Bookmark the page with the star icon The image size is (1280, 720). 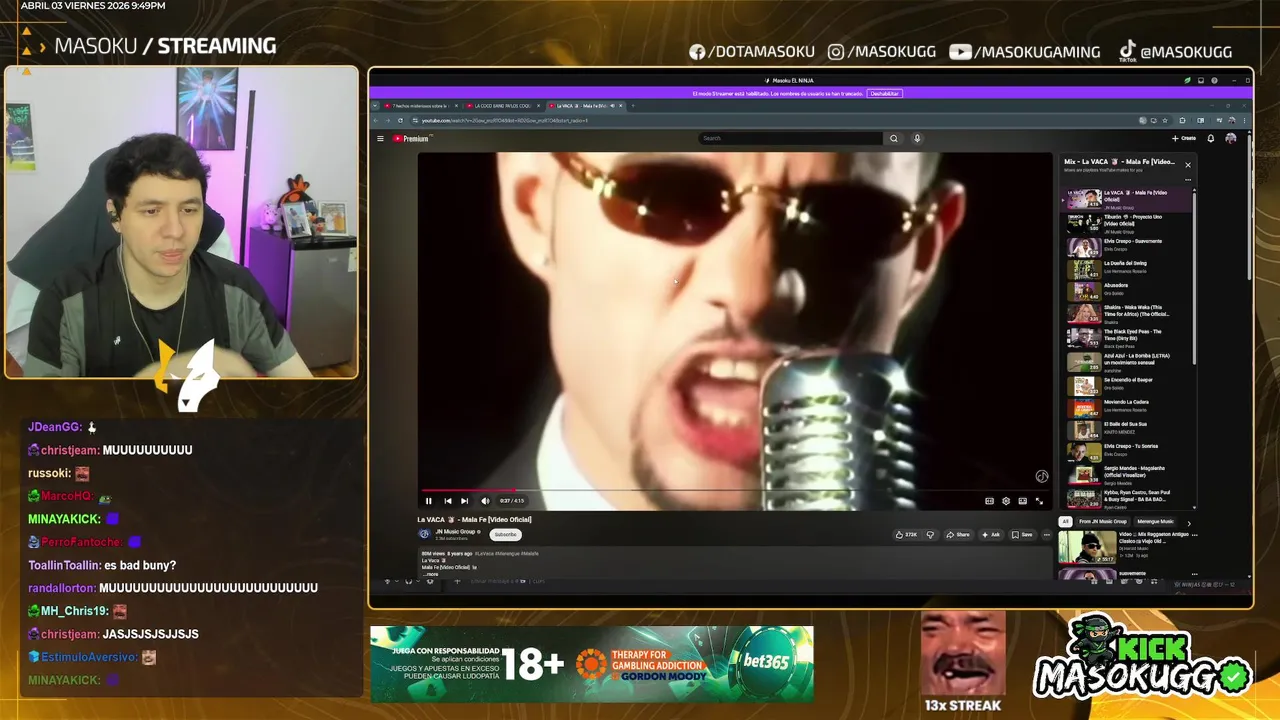tap(1165, 120)
